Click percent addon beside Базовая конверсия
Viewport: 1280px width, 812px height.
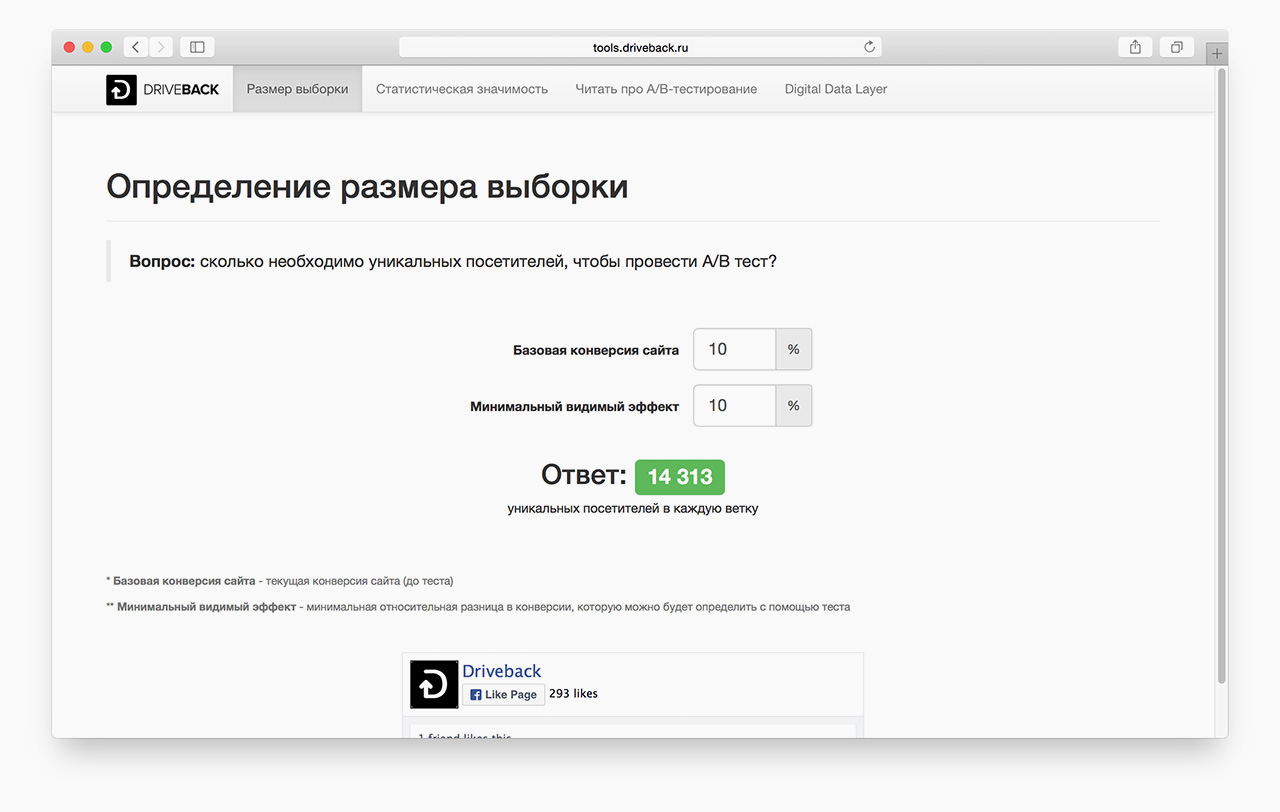[794, 350]
